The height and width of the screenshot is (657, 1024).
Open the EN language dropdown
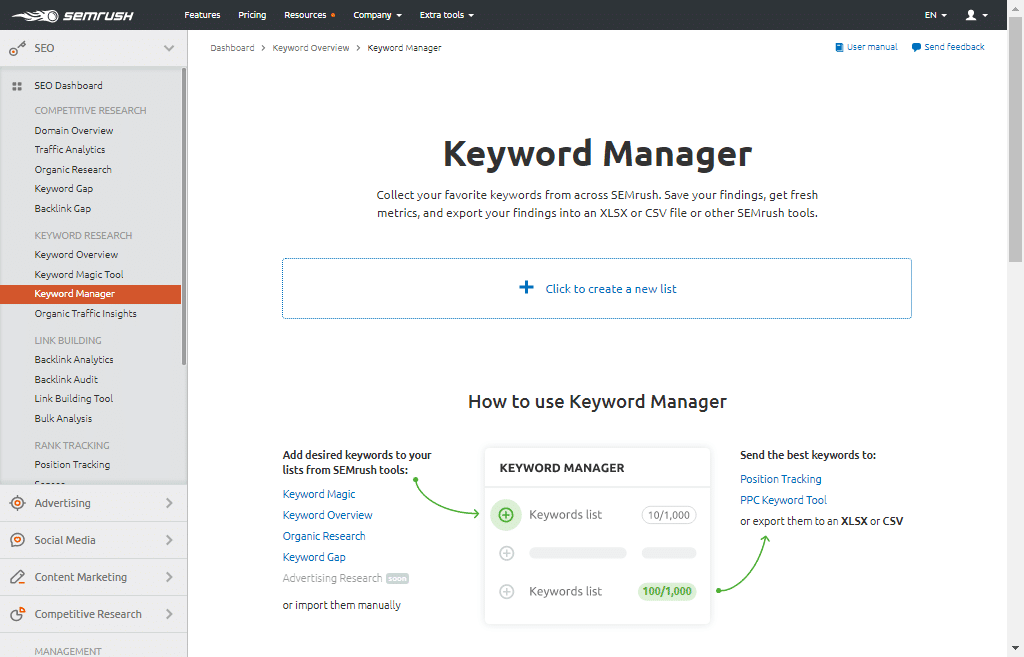[934, 14]
